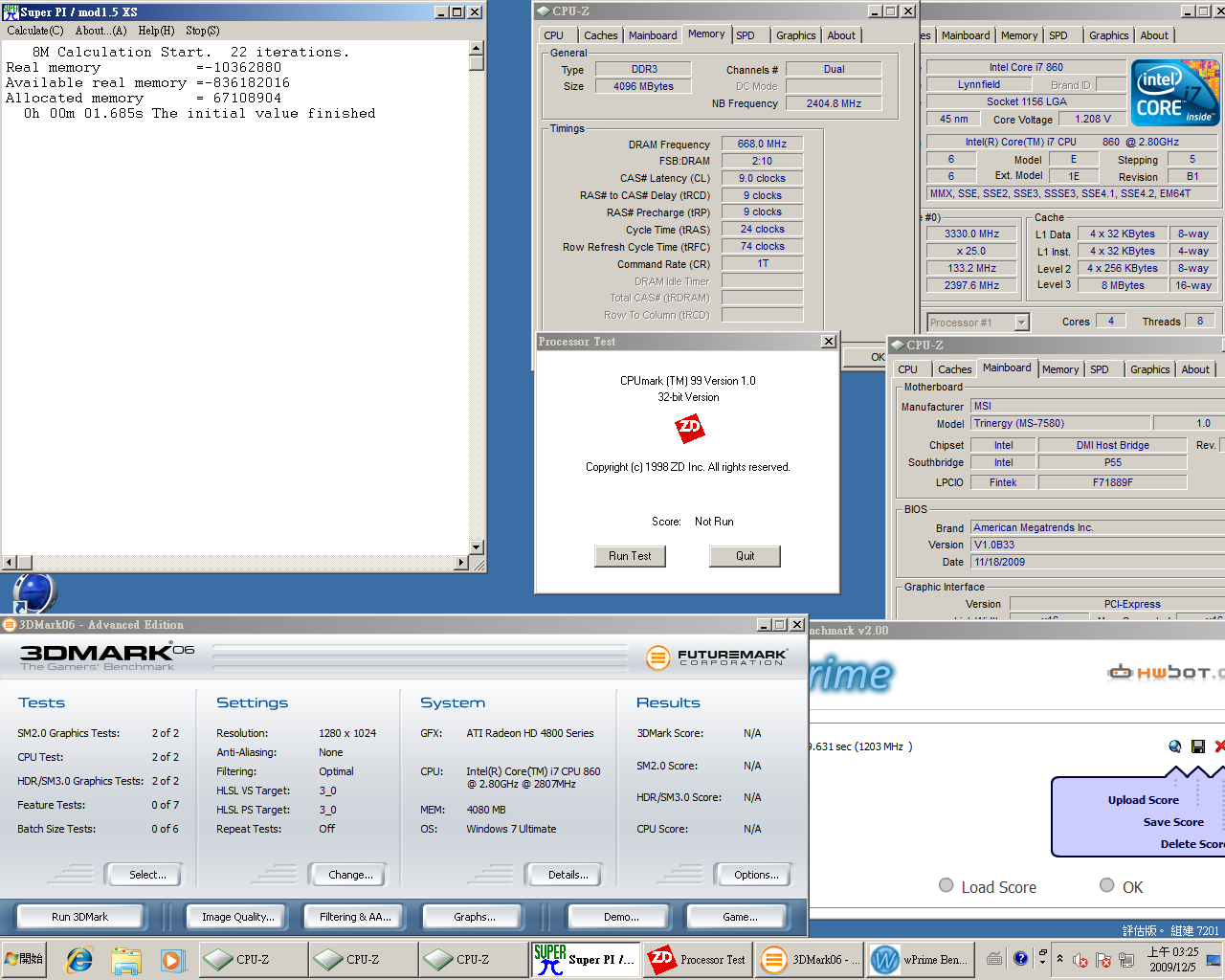Click Upload Score in wPrime

click(1143, 800)
